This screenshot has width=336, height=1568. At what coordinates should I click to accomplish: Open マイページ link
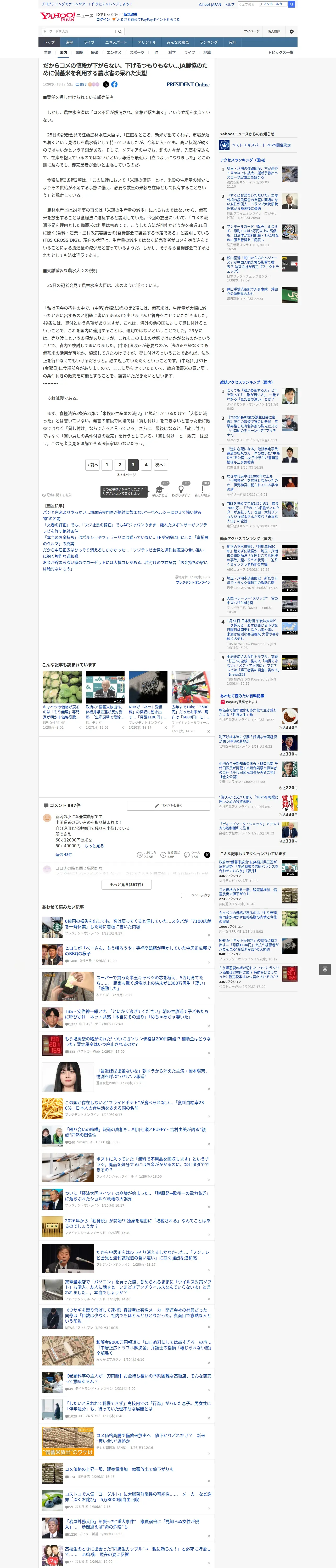(x=252, y=32)
